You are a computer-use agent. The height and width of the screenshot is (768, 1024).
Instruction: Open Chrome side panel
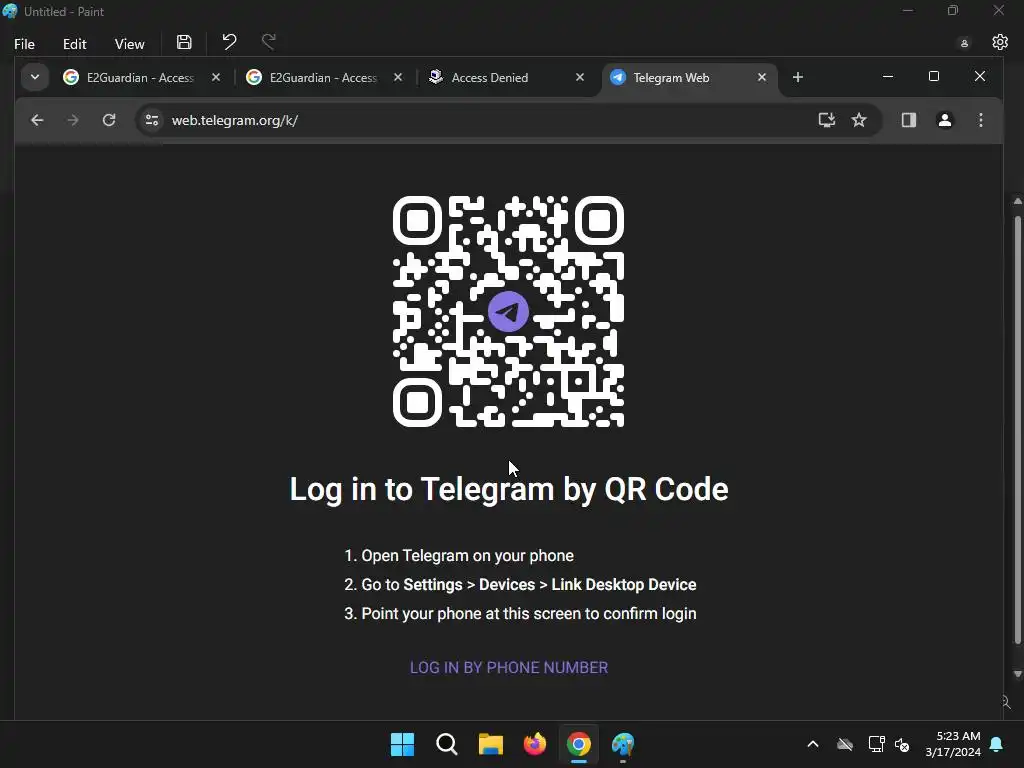tap(908, 120)
